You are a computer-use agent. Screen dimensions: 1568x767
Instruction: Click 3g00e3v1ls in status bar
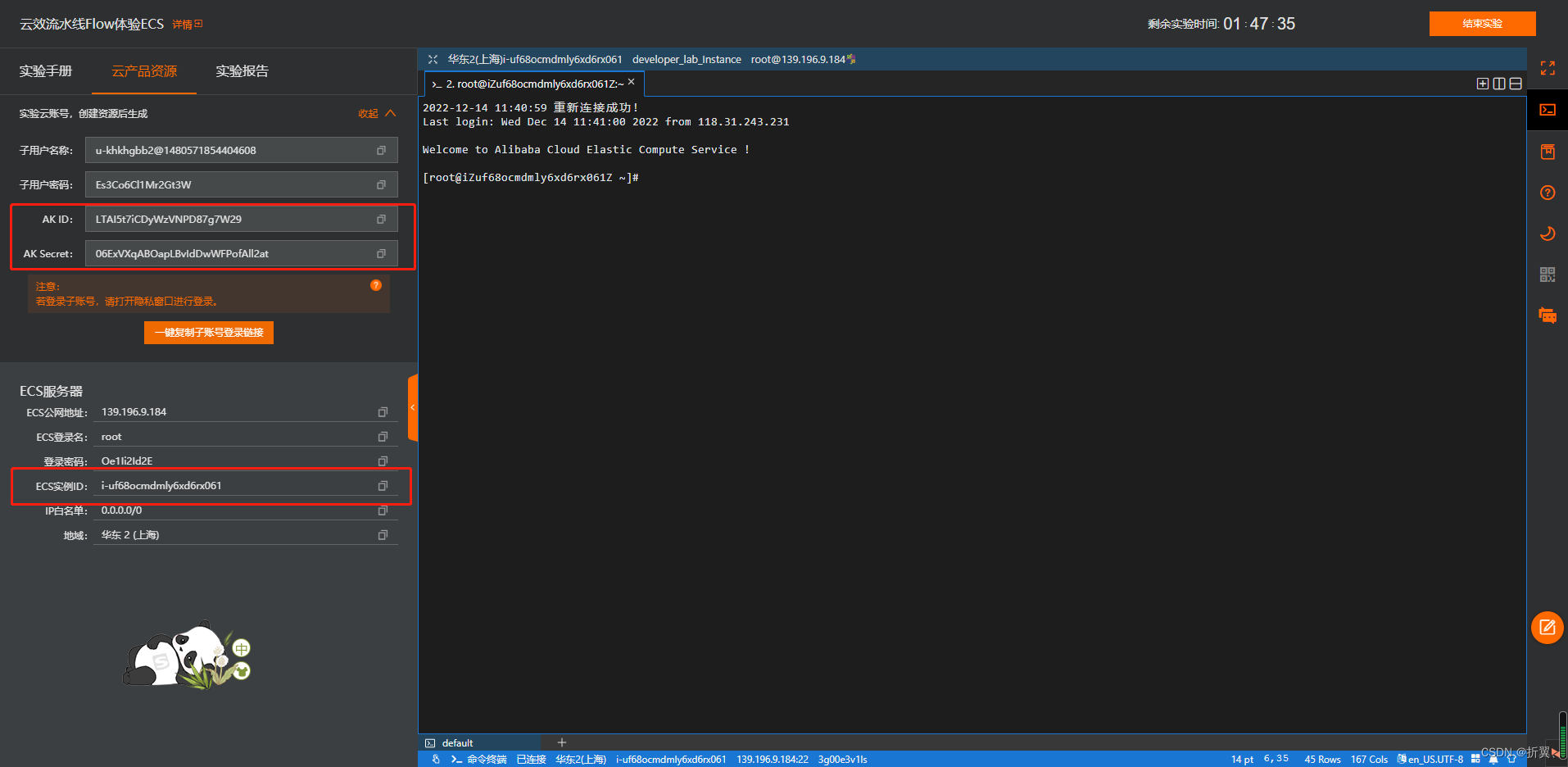pyautogui.click(x=842, y=760)
